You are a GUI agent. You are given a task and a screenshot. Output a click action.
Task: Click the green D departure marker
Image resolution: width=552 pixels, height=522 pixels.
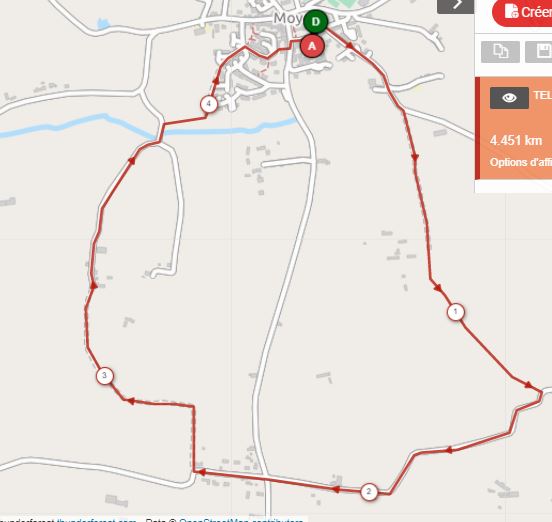[316, 22]
